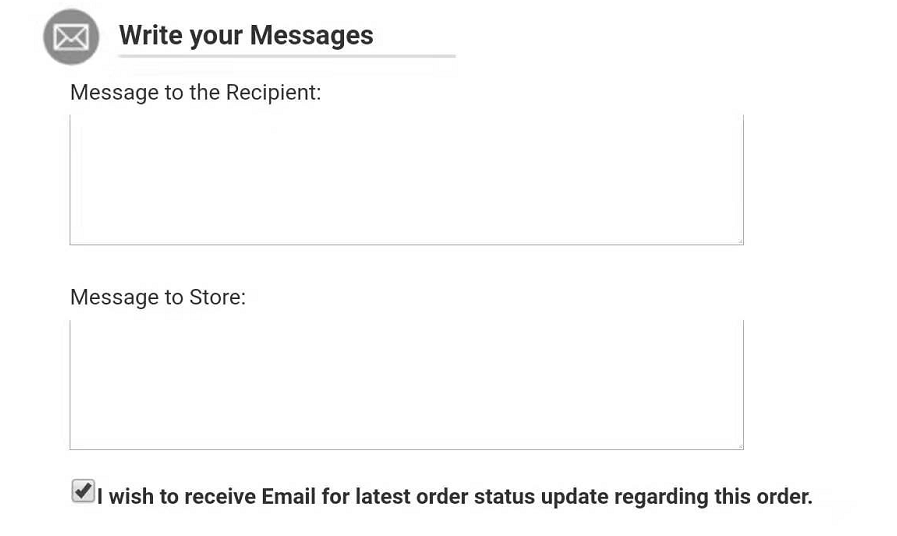Click the envelope mail icon
The image size is (897, 536).
71,37
